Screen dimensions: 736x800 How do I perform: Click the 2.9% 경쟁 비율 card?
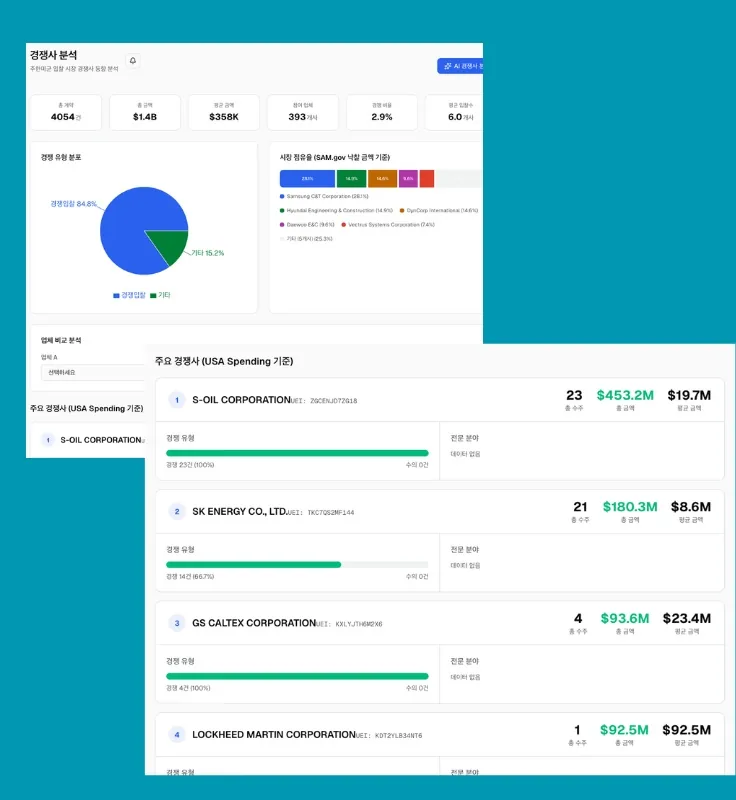382,112
